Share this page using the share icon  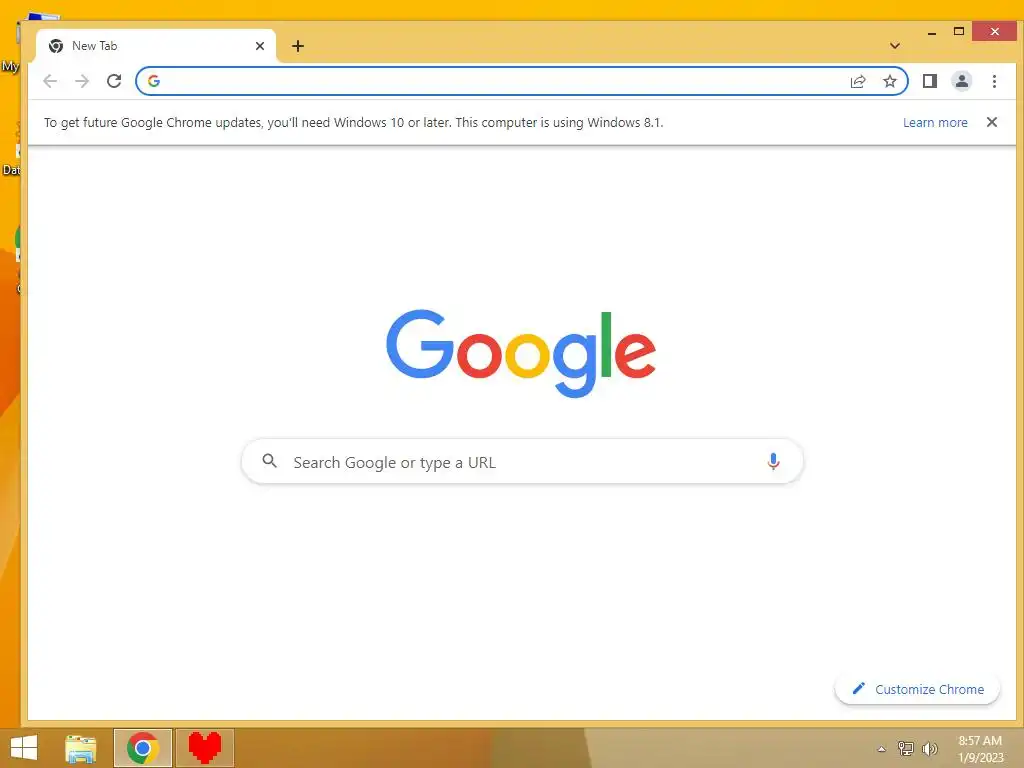click(x=857, y=81)
